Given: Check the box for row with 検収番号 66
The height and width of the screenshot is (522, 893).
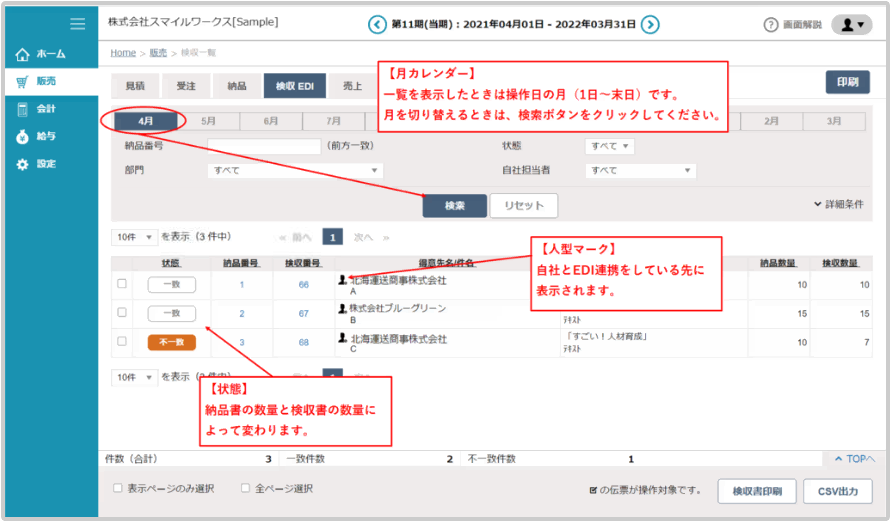Looking at the screenshot, I should coord(122,284).
